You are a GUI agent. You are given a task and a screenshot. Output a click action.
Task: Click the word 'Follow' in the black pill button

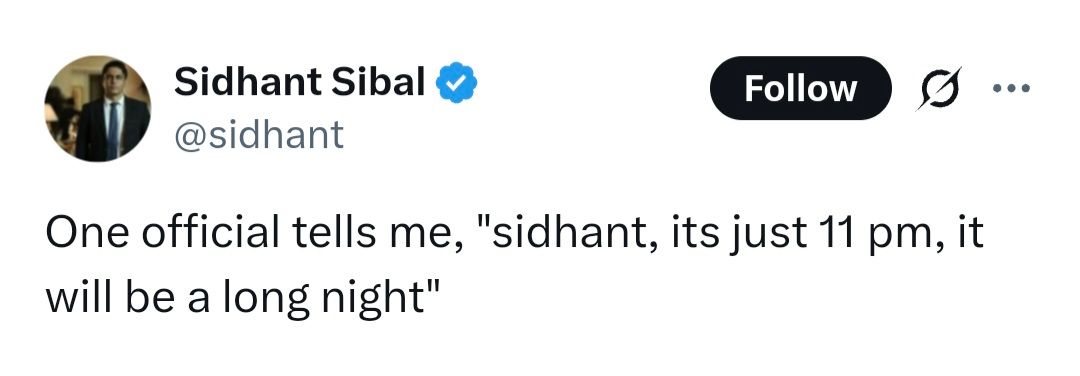pos(800,89)
